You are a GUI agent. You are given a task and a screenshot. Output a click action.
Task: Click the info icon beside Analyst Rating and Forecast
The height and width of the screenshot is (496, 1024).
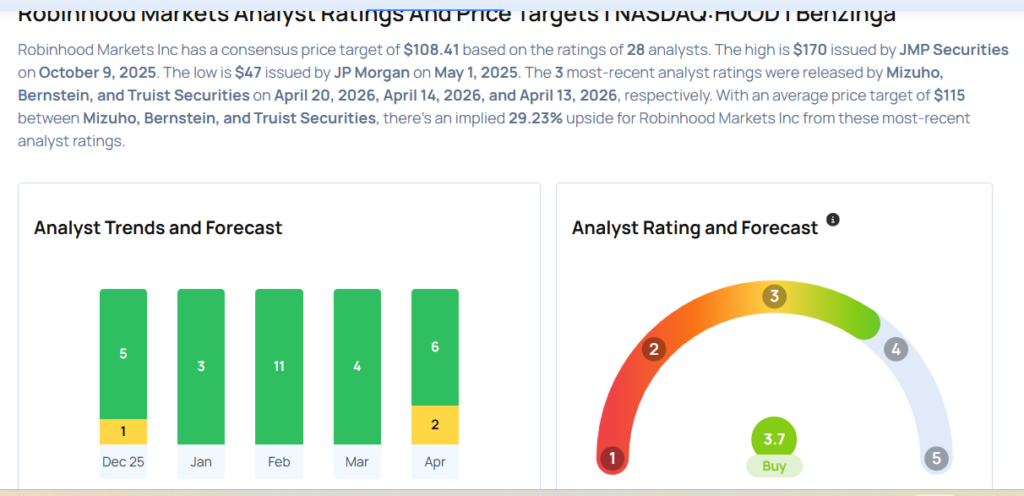pos(833,220)
